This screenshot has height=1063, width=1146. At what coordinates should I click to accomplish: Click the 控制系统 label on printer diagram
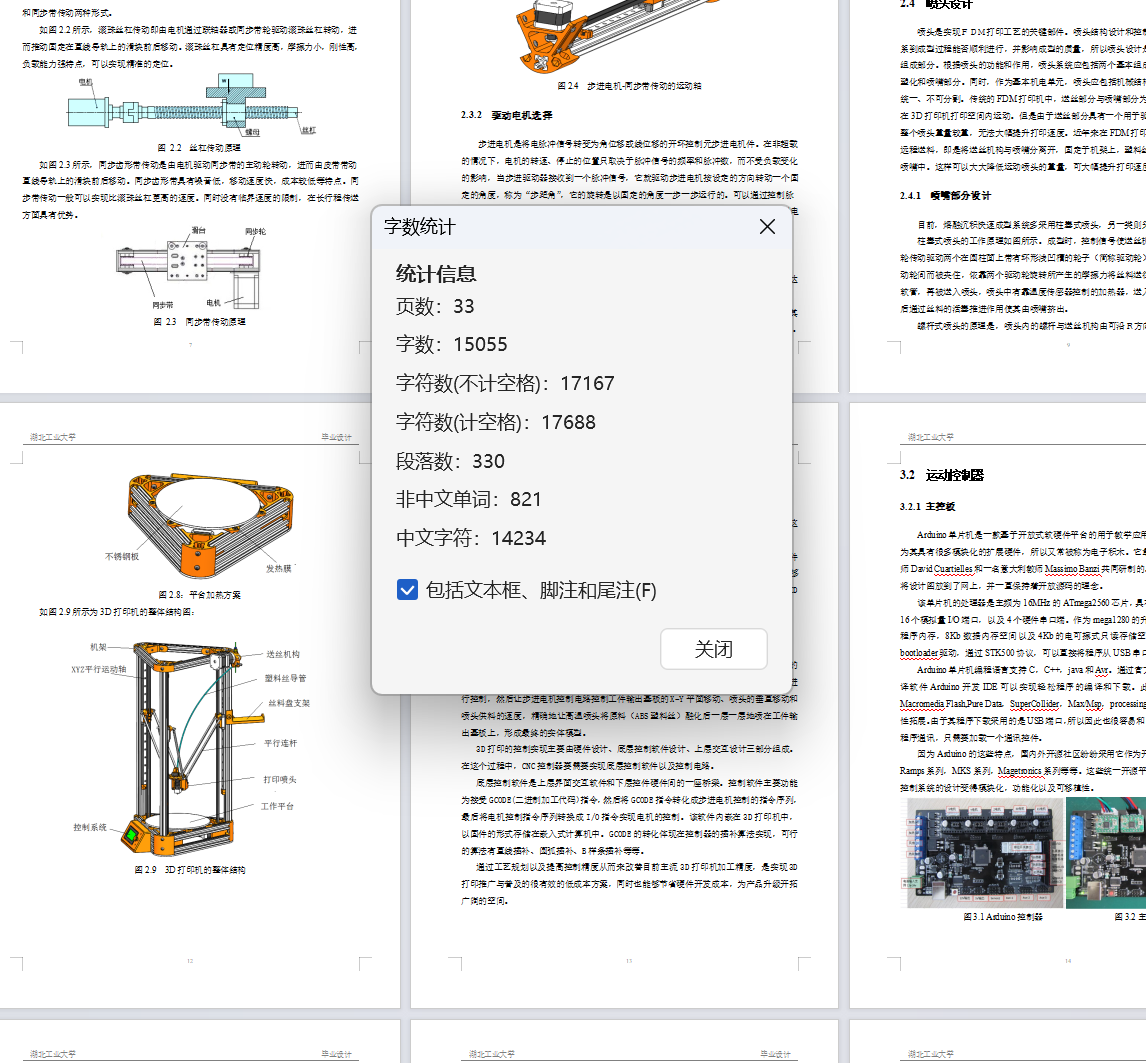tap(90, 828)
